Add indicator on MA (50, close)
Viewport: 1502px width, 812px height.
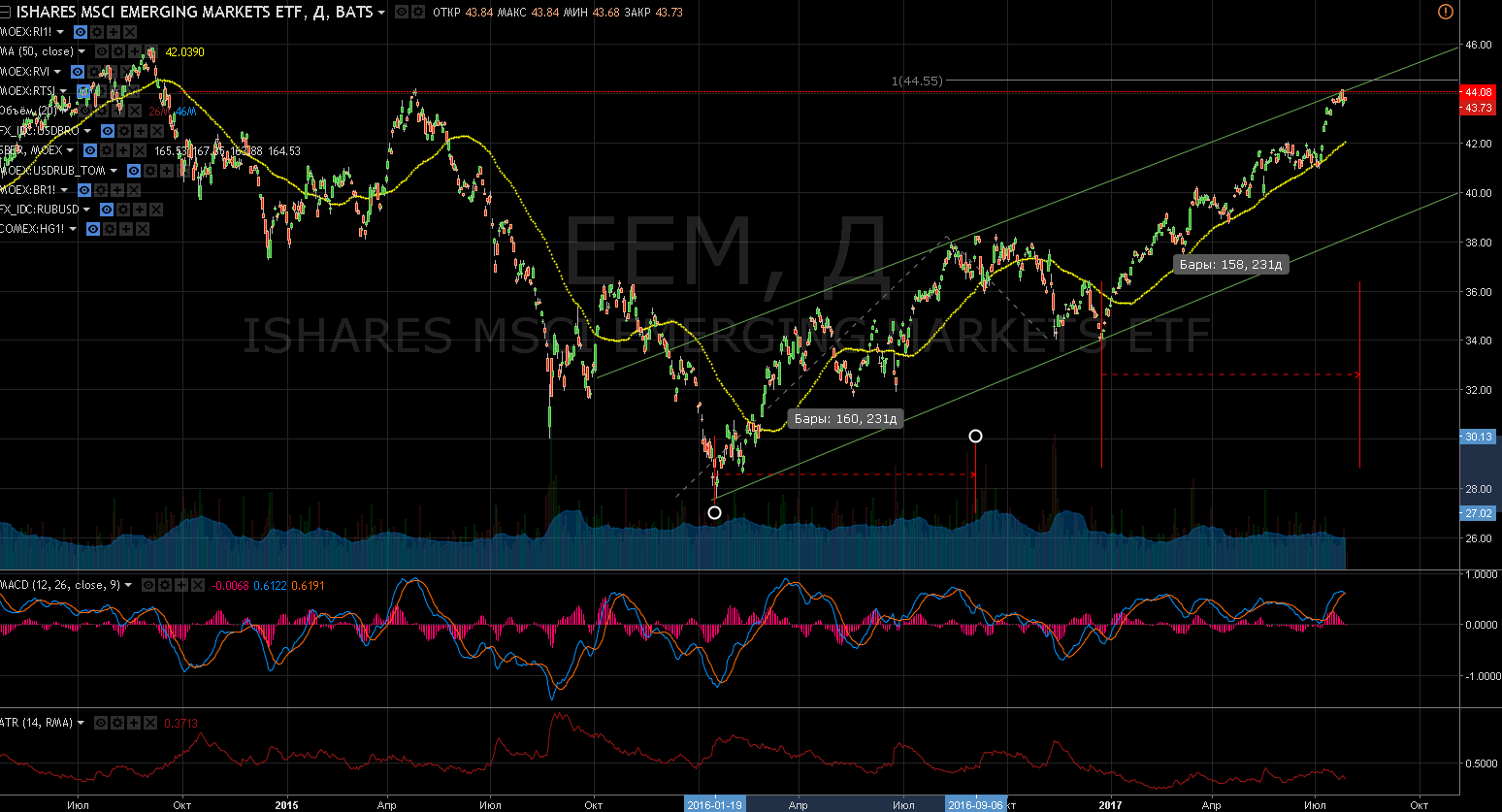134,51
